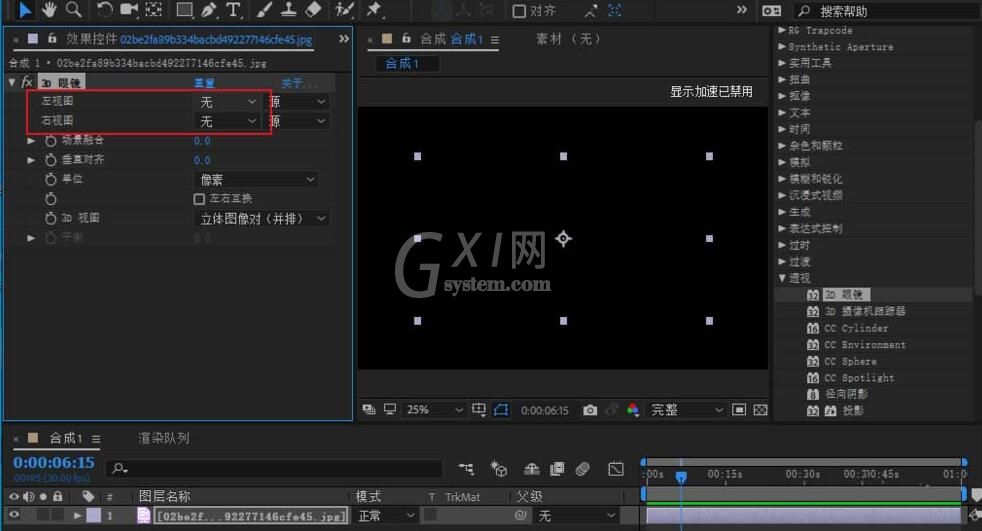Viewport: 982px width, 531px height.
Task: Expand the 扭曲 effects category
Action: 782,80
